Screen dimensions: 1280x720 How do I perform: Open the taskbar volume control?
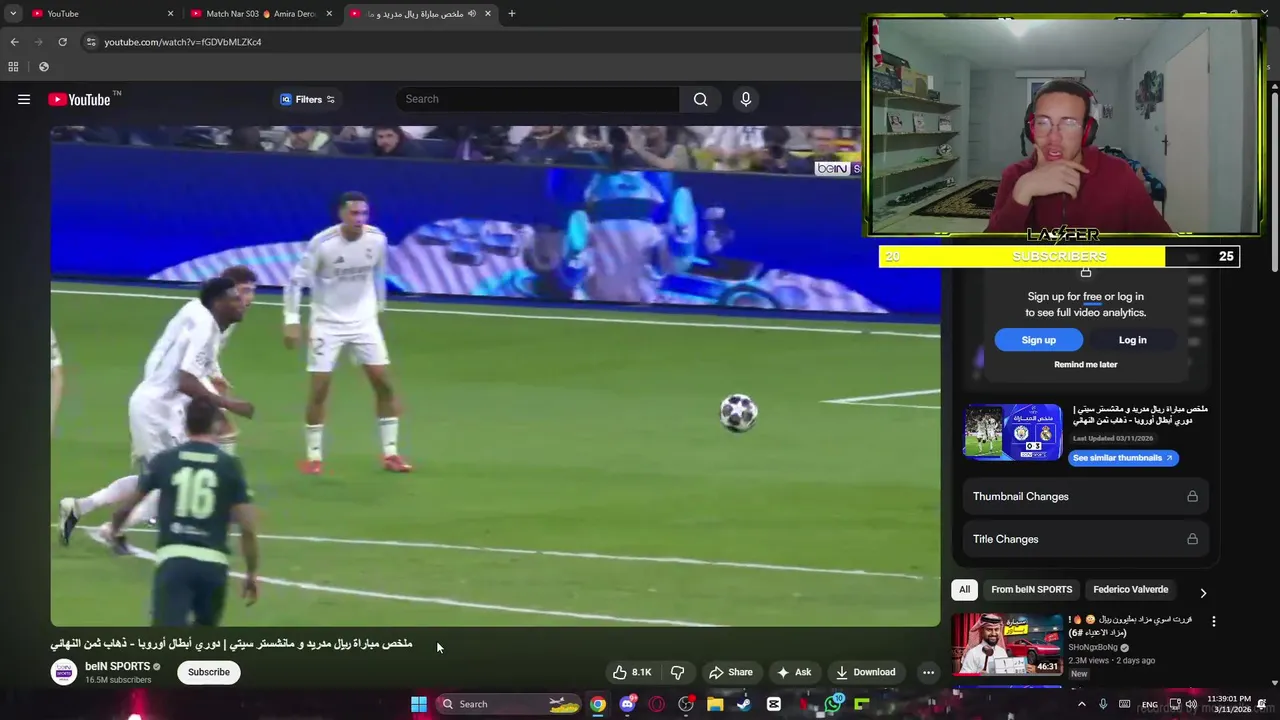pos(1191,704)
